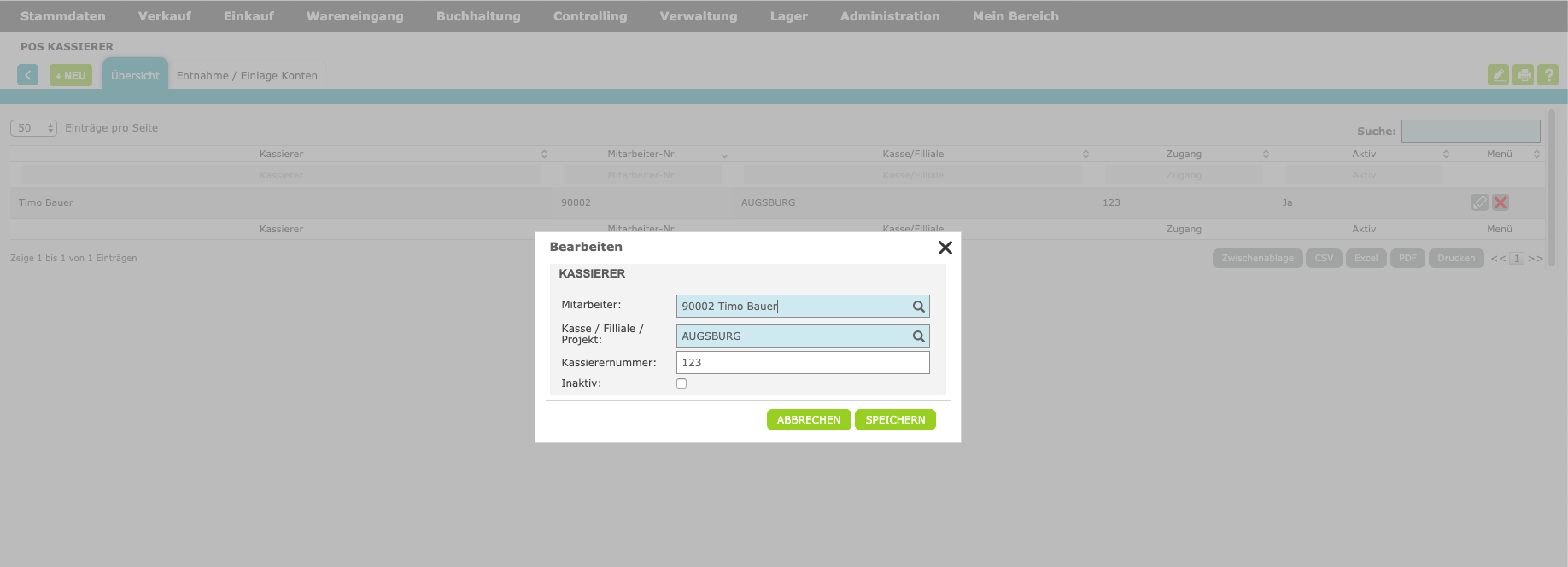Sort table by Kassierer column
Screen dimensions: 1568x567
(282, 155)
